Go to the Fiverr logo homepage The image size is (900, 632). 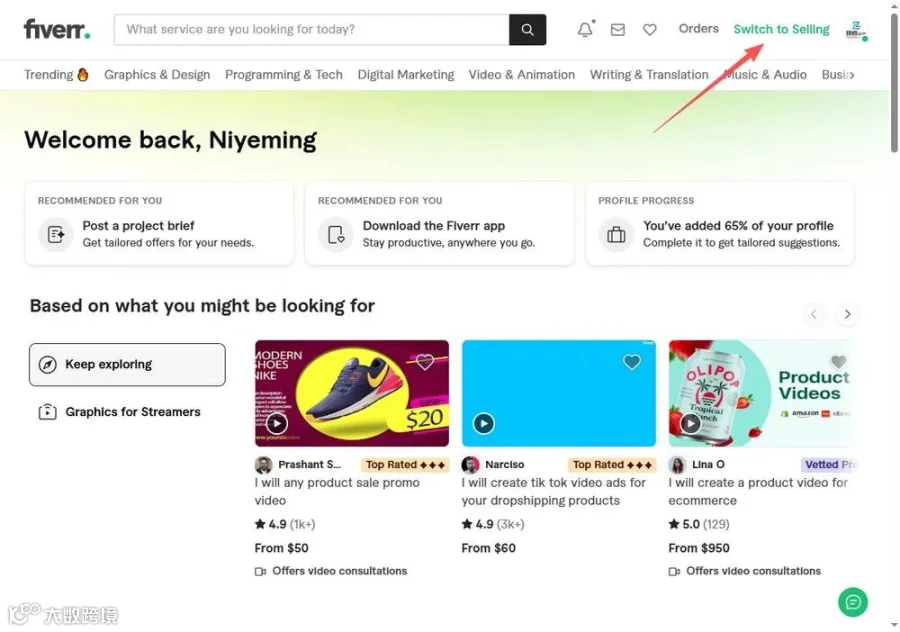coord(57,29)
